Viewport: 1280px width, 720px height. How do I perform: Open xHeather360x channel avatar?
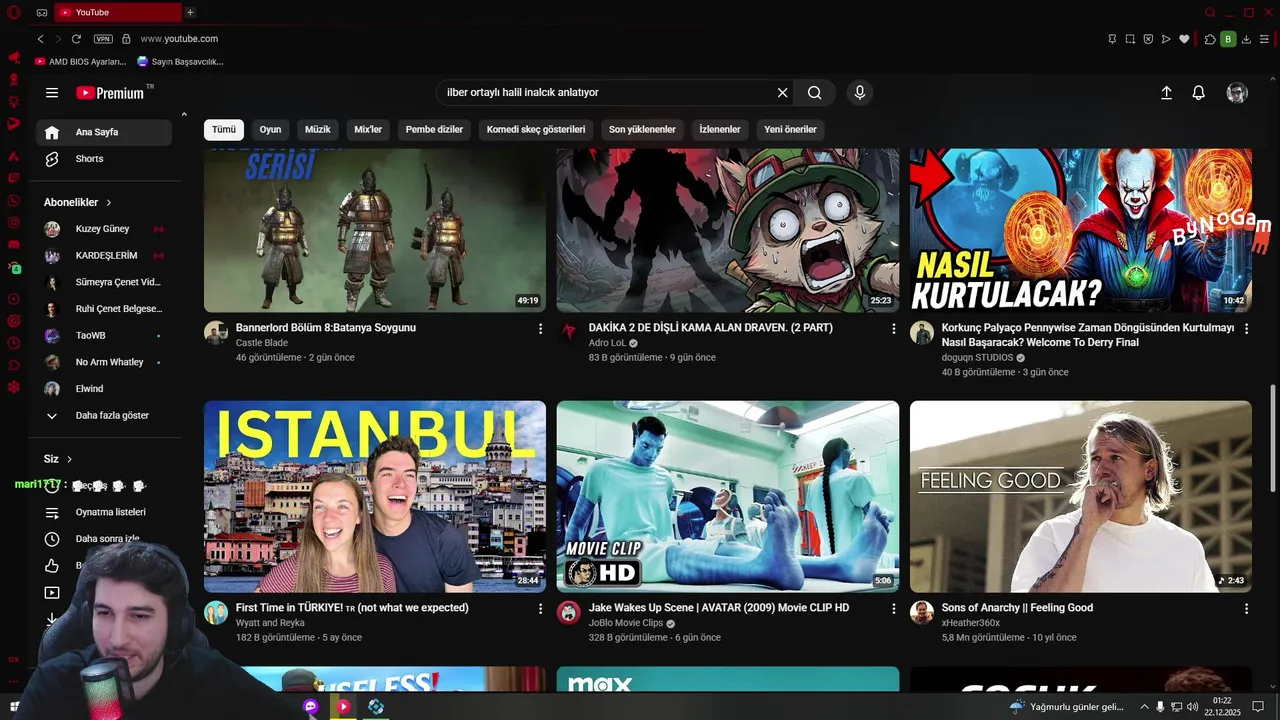(x=922, y=613)
